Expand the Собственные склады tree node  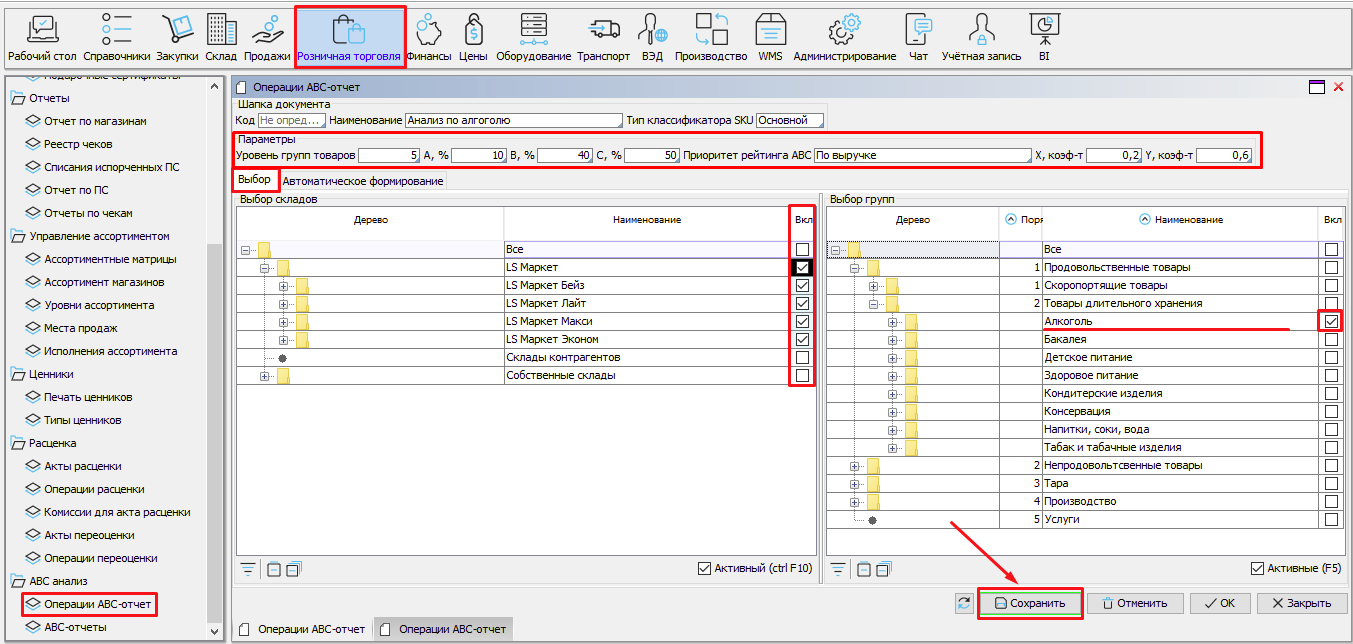pos(265,376)
